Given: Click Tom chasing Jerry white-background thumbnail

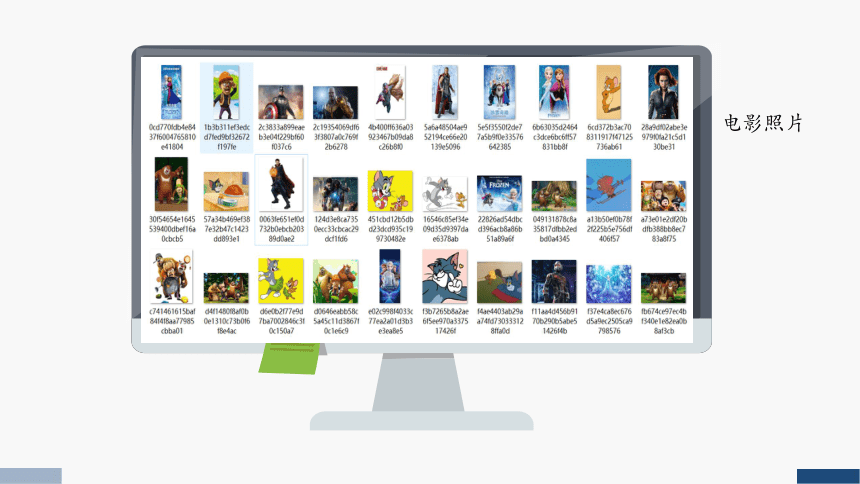Looking at the screenshot, I should coord(445,194).
